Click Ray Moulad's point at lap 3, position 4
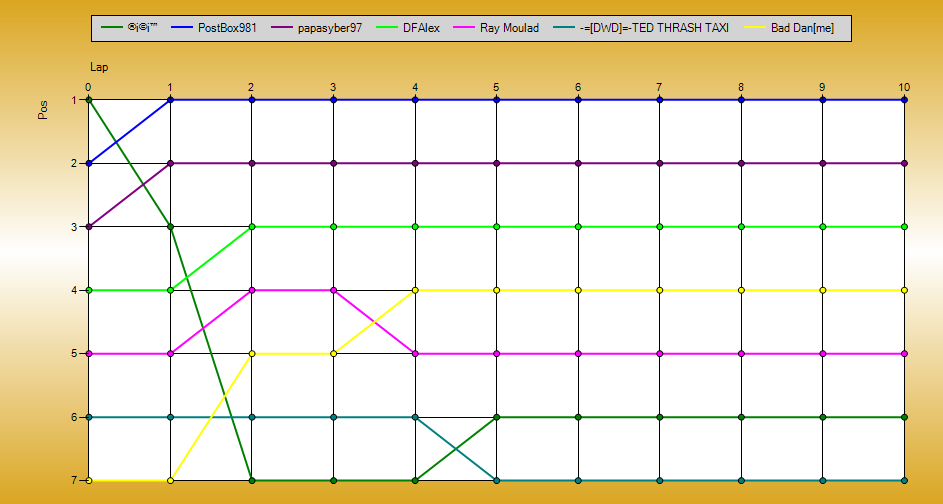The height and width of the screenshot is (504, 943). point(333,290)
